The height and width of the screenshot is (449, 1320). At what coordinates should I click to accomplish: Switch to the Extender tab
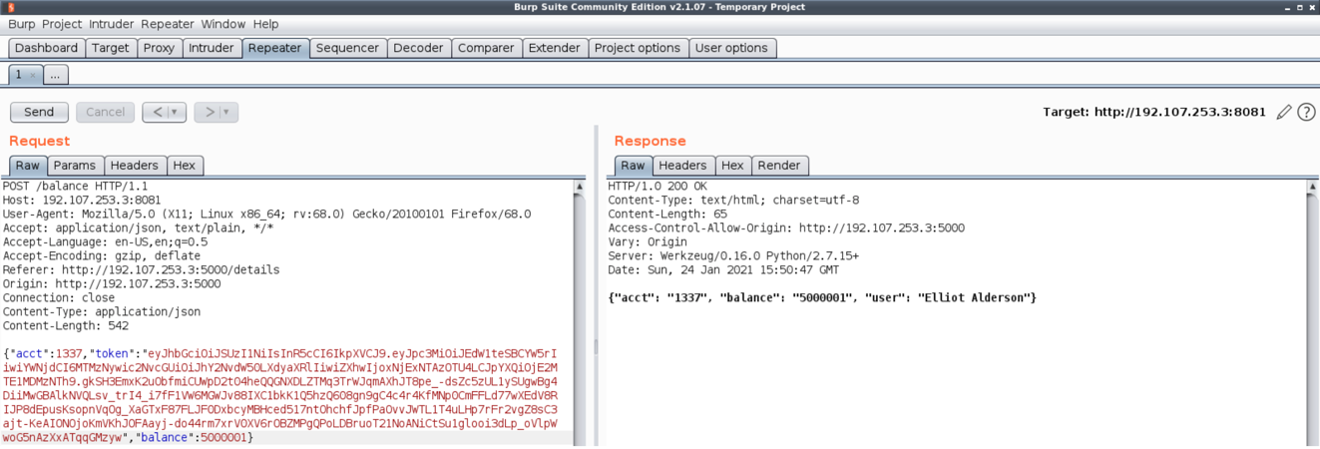(554, 48)
